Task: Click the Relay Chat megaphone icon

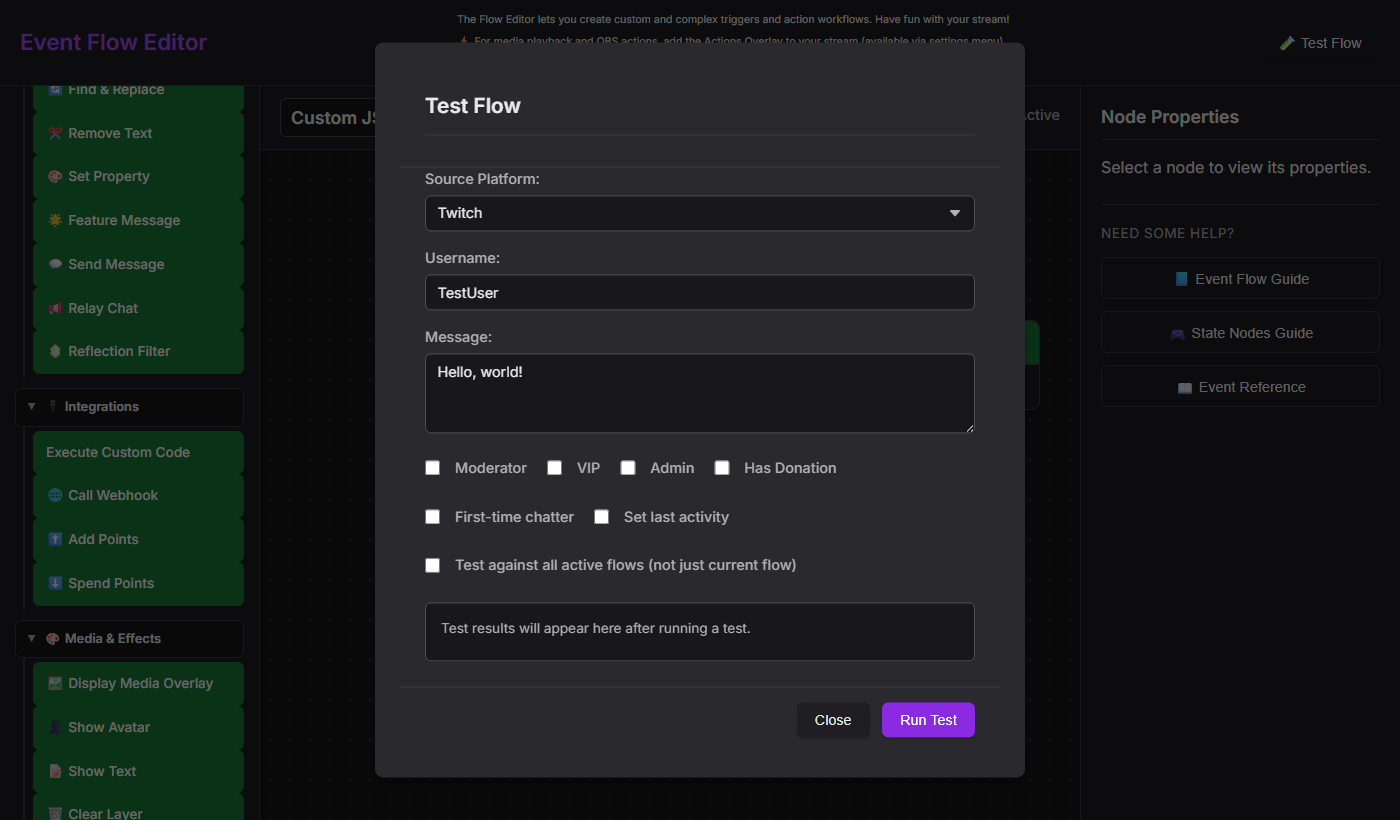Action: 55,308
